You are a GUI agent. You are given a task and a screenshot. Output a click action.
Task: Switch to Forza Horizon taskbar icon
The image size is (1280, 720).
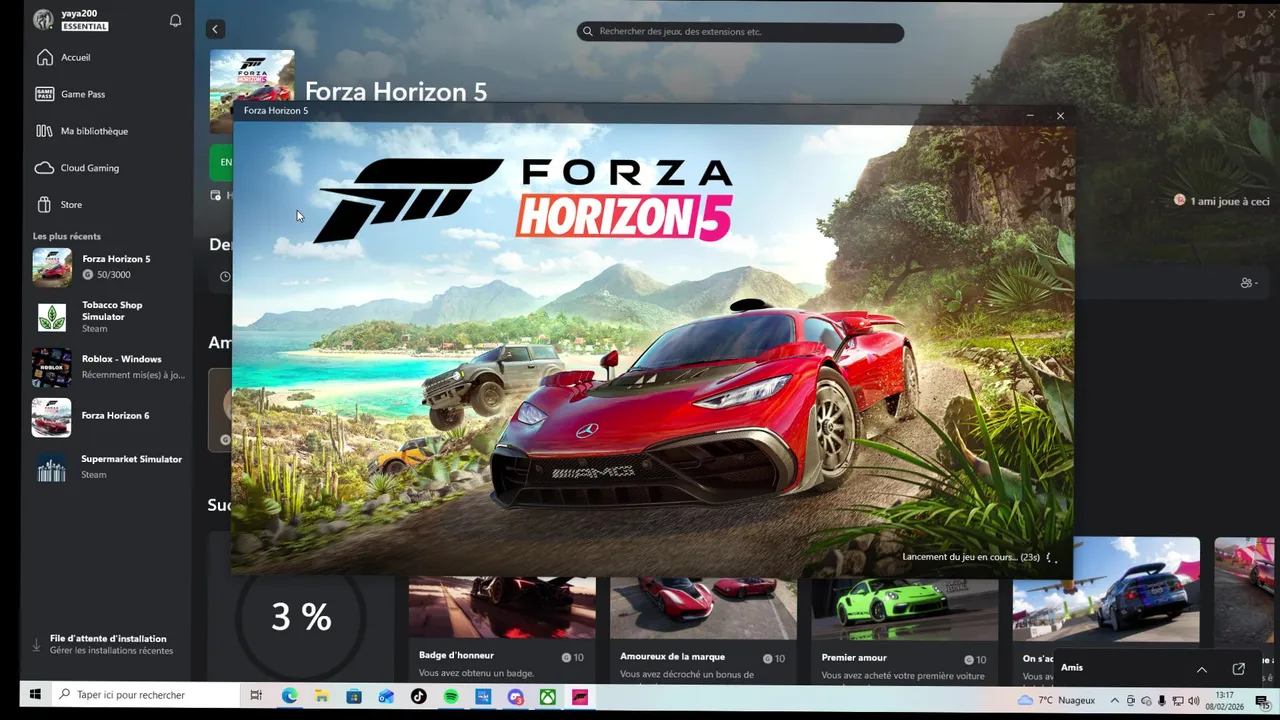(580, 697)
